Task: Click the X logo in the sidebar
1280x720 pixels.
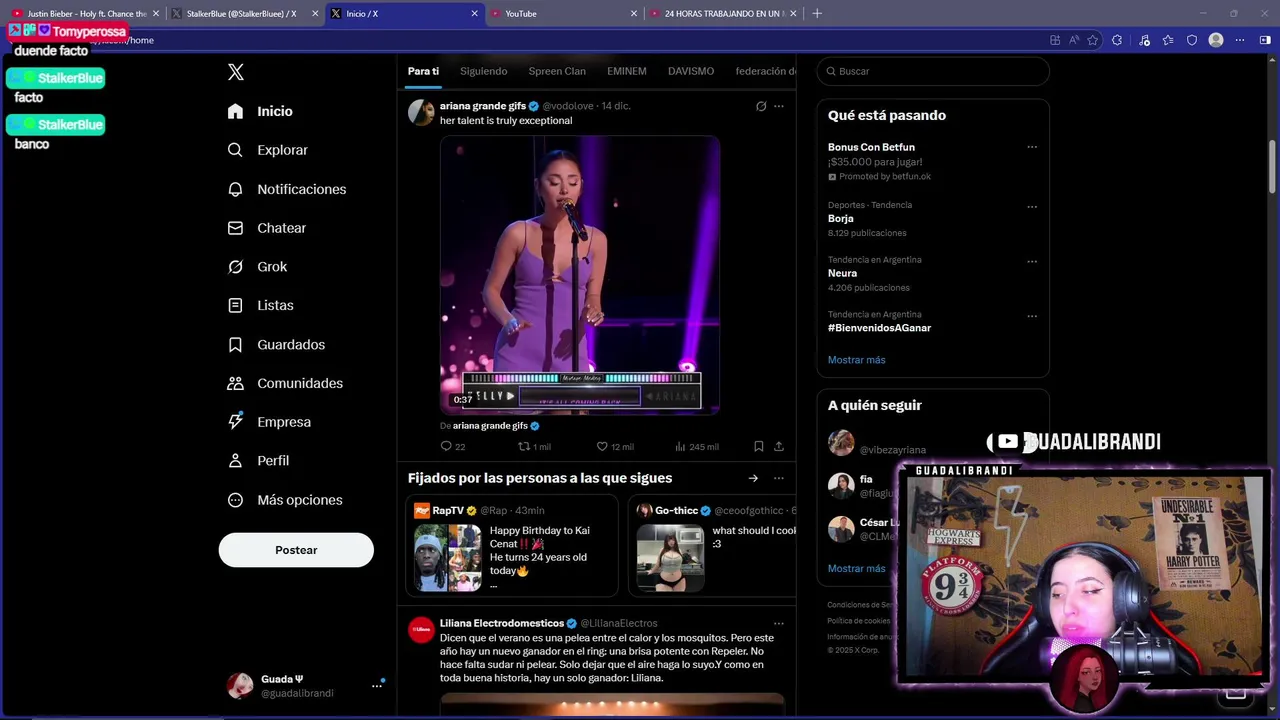Action: point(236,72)
